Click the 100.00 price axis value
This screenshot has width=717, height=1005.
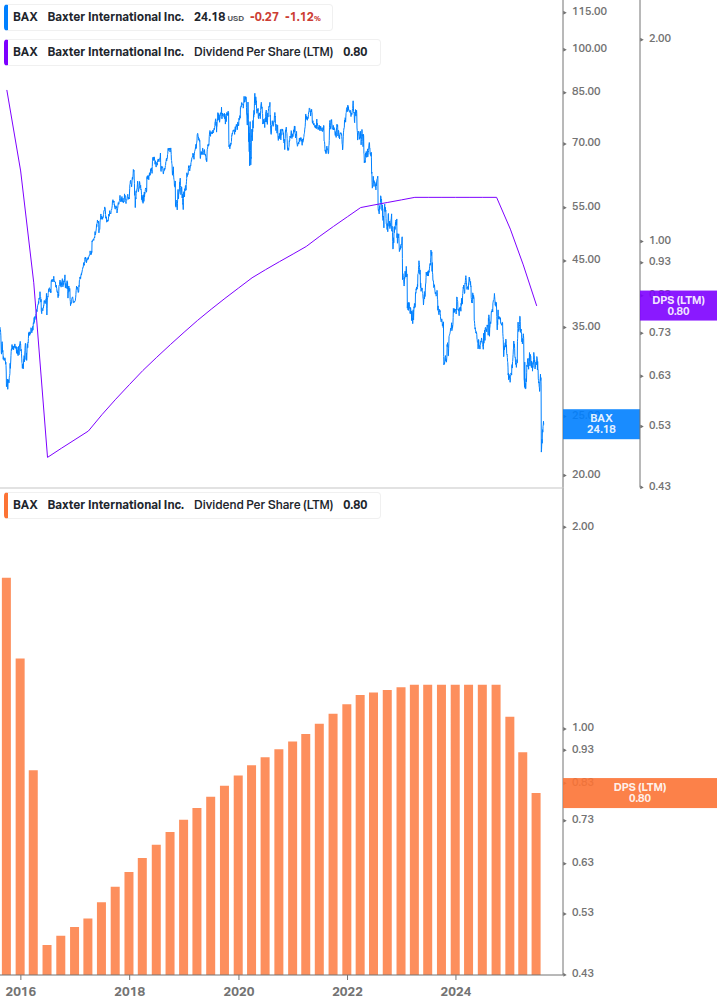pos(589,49)
